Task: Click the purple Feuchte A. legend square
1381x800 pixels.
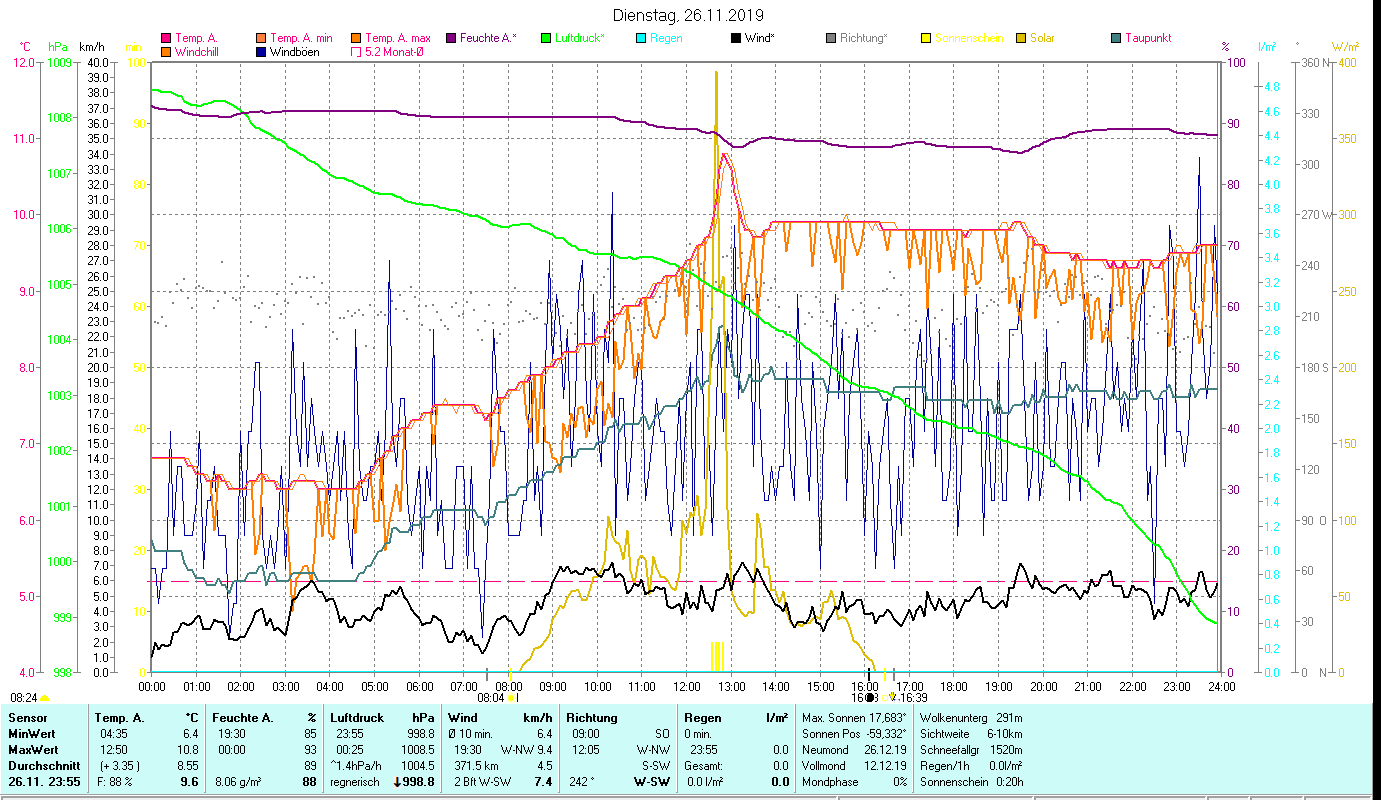Action: [451, 39]
